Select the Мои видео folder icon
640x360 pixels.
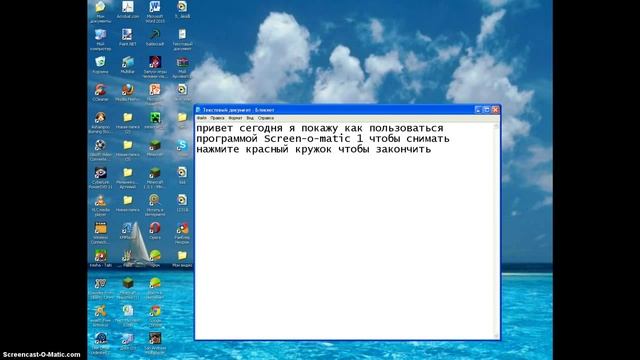182,258
